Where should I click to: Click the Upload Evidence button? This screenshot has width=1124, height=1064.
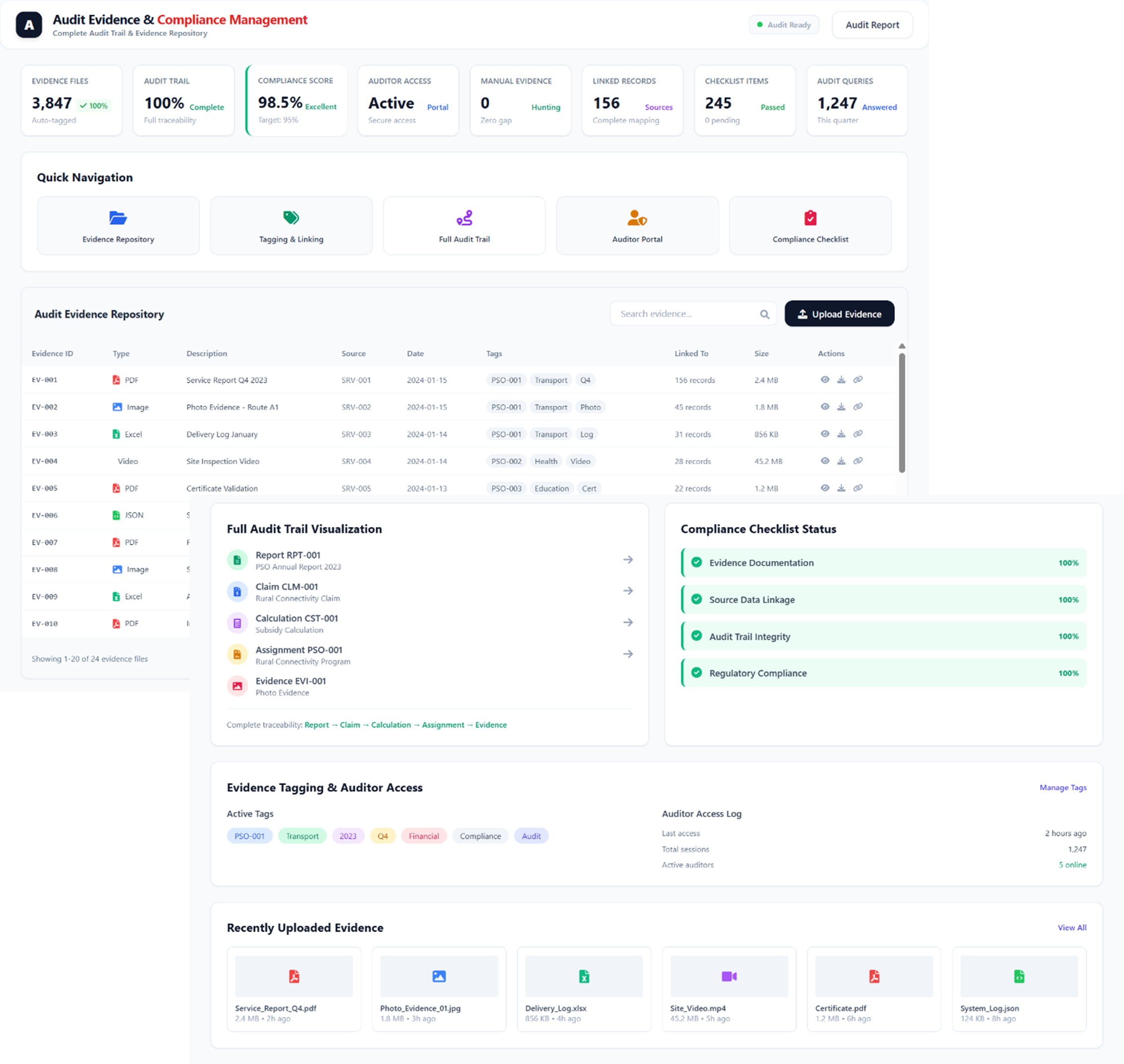pos(839,313)
